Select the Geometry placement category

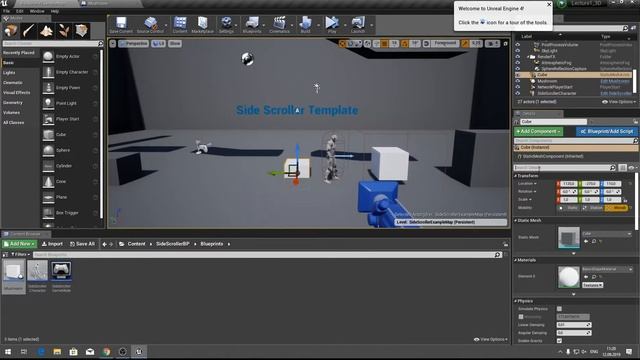coord(13,103)
